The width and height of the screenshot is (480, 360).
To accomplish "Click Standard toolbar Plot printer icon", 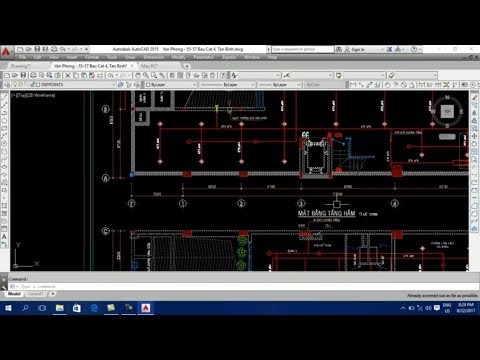I will [x=33, y=75].
